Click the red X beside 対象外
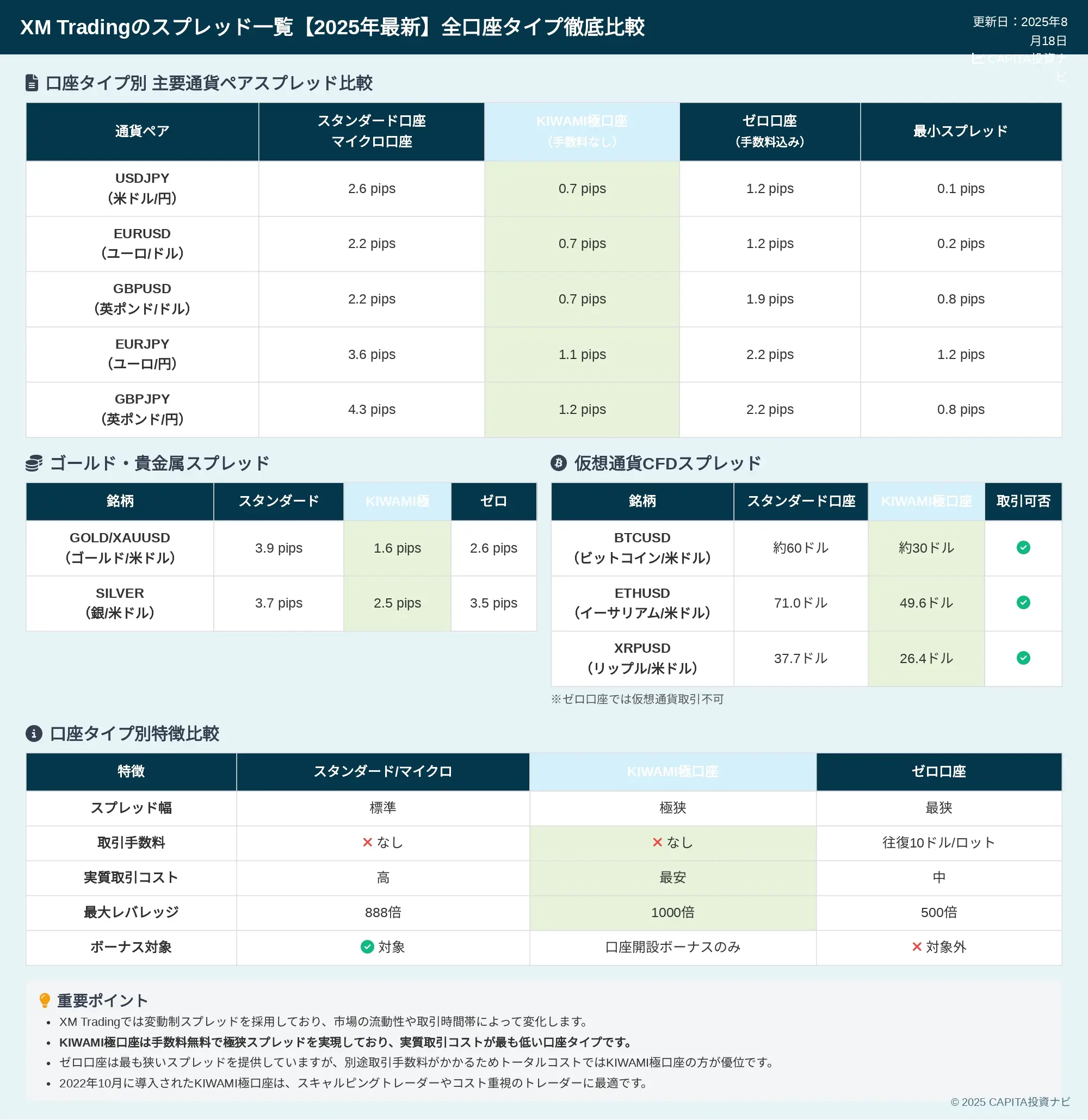The image size is (1088, 1120). [x=917, y=947]
